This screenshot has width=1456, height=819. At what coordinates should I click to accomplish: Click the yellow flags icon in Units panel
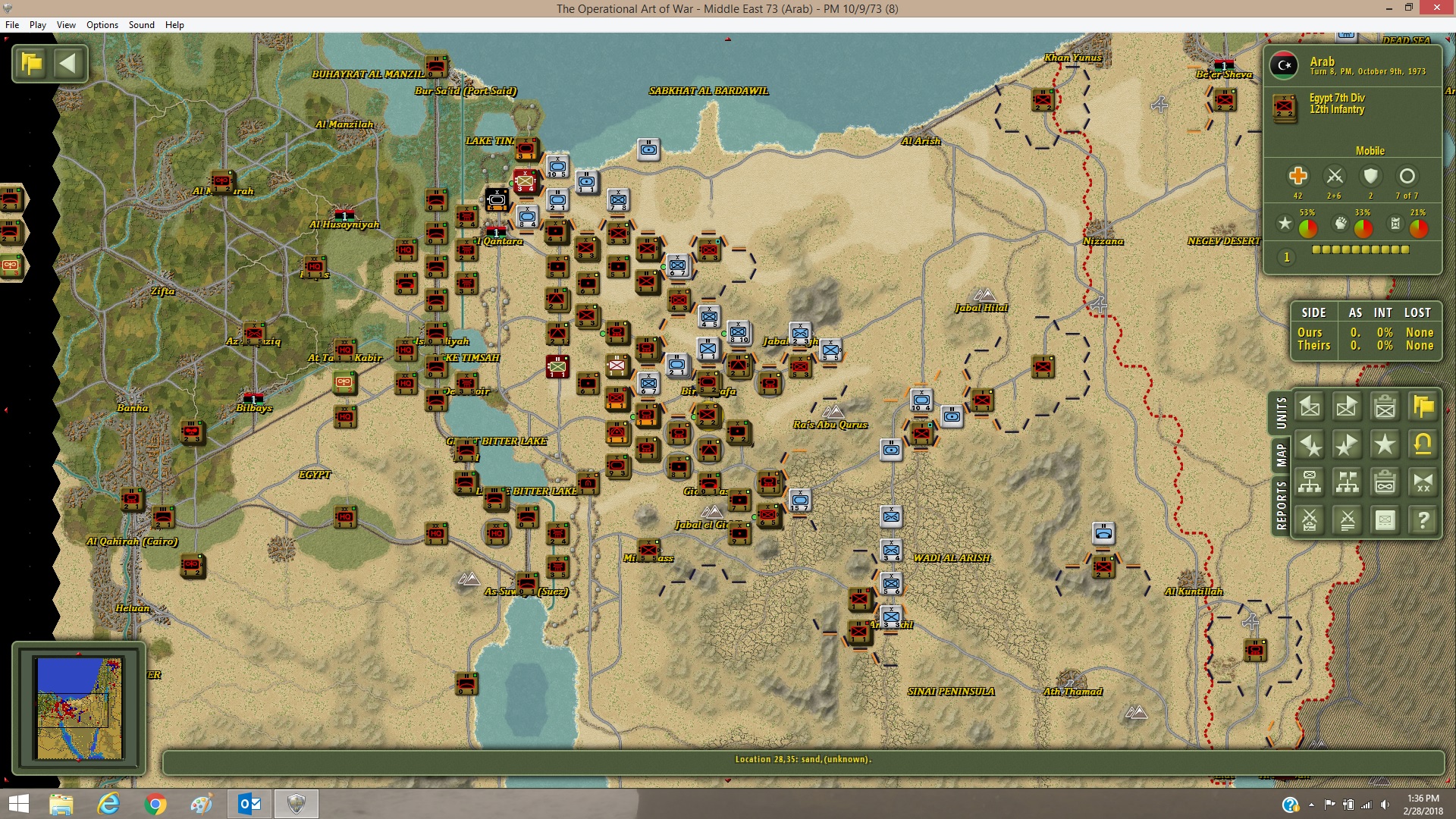click(x=1423, y=407)
